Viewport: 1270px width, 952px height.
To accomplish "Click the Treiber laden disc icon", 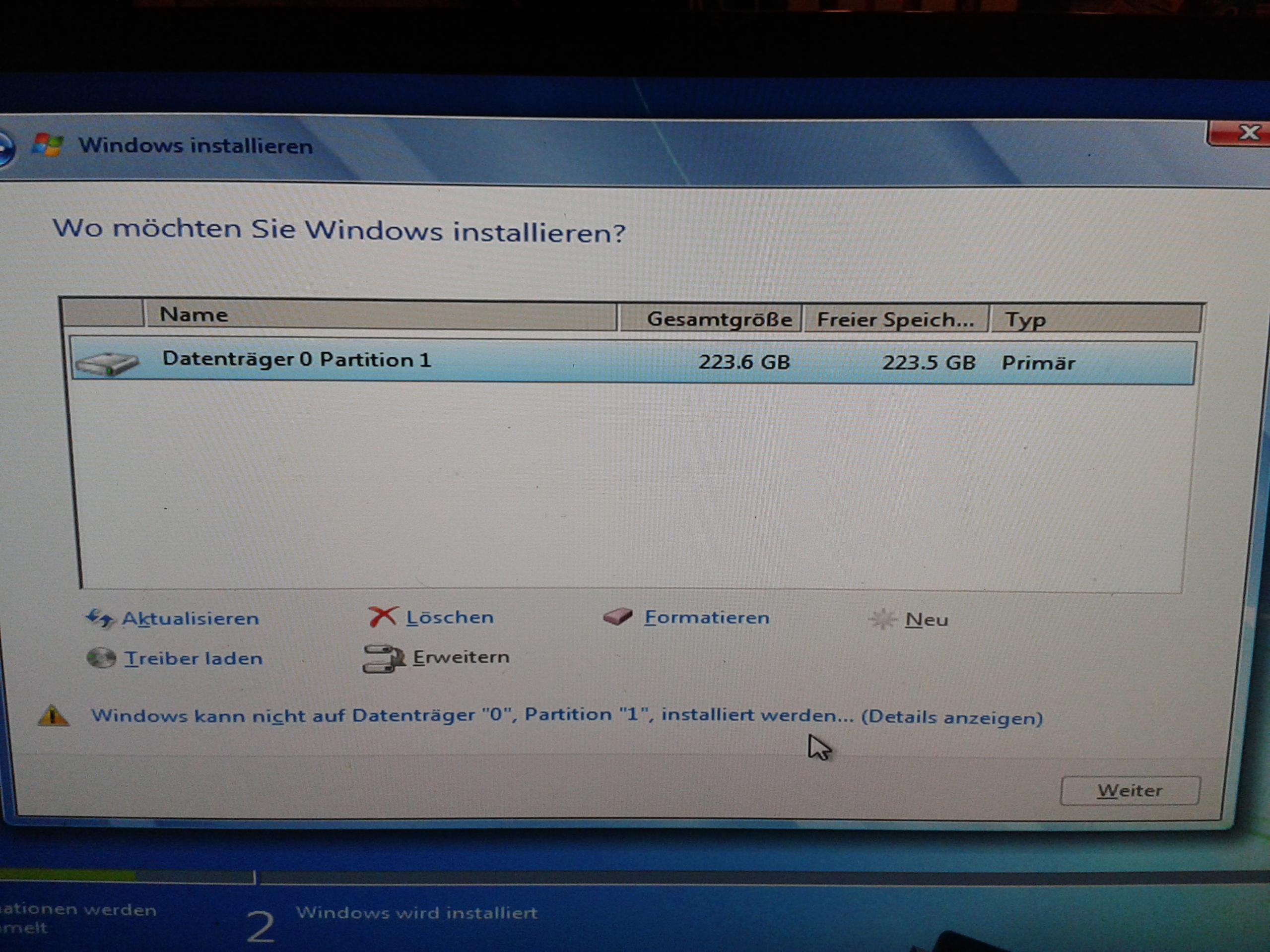I will (x=101, y=658).
